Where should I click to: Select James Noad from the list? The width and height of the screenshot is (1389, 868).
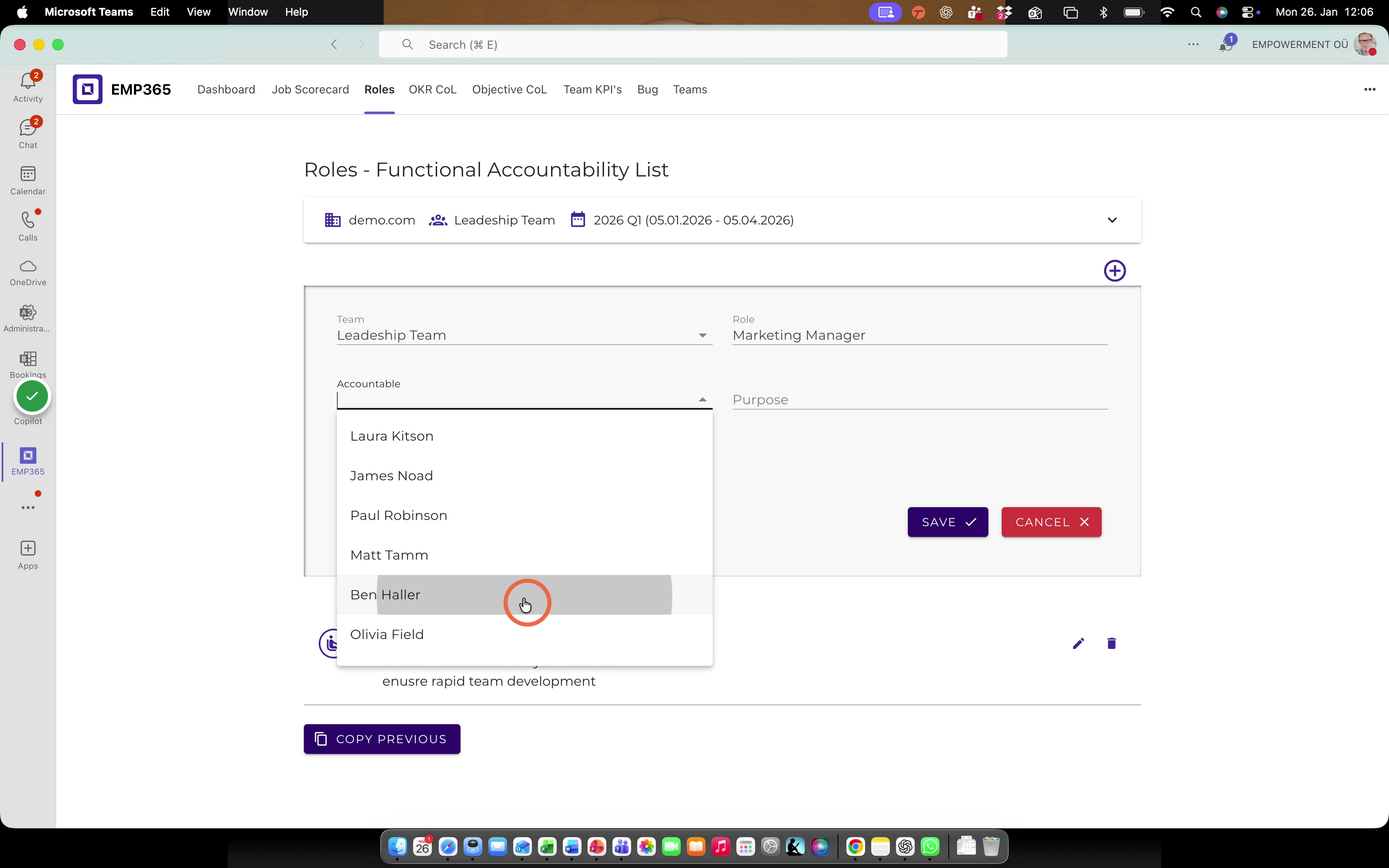coord(524,476)
